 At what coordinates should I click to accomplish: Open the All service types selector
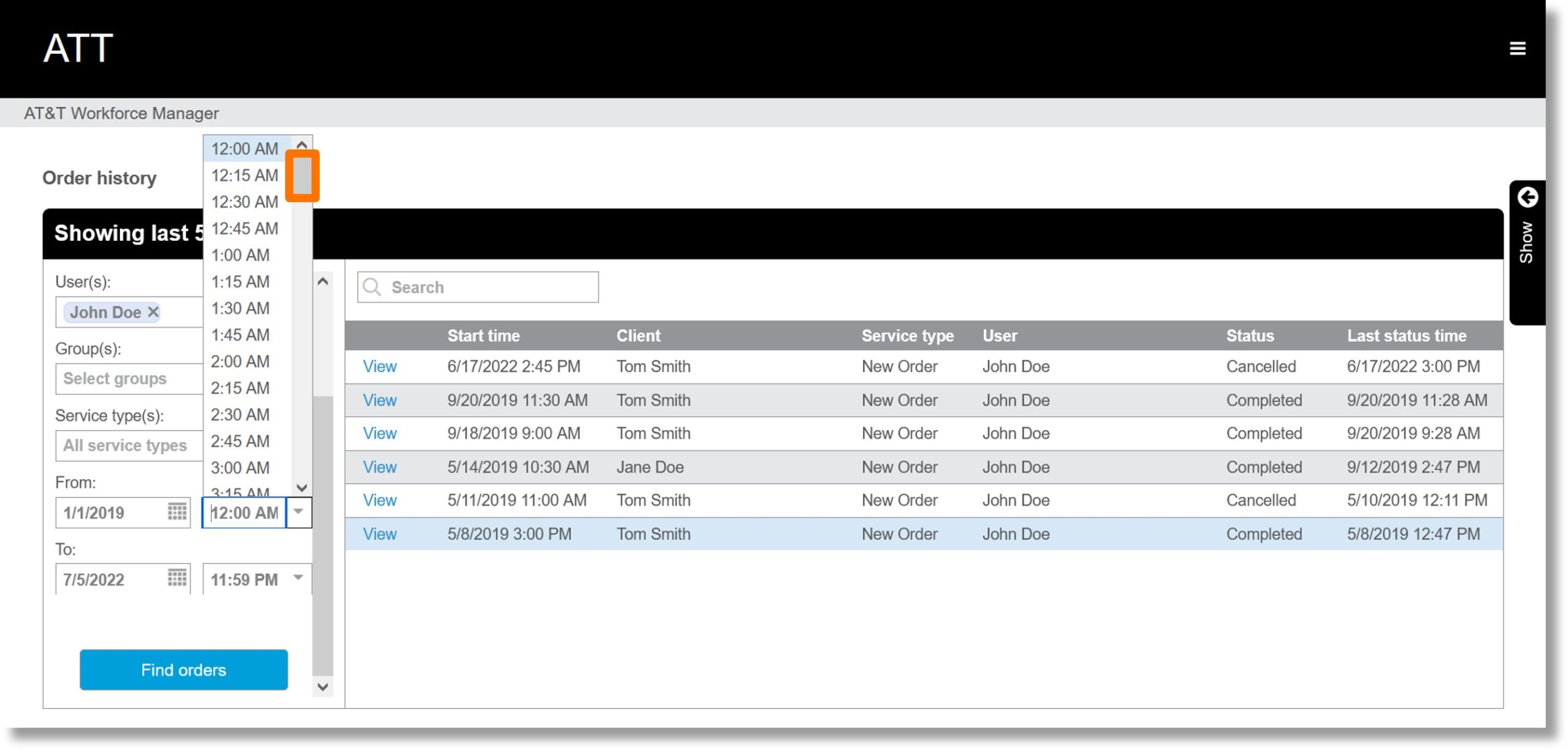click(129, 445)
